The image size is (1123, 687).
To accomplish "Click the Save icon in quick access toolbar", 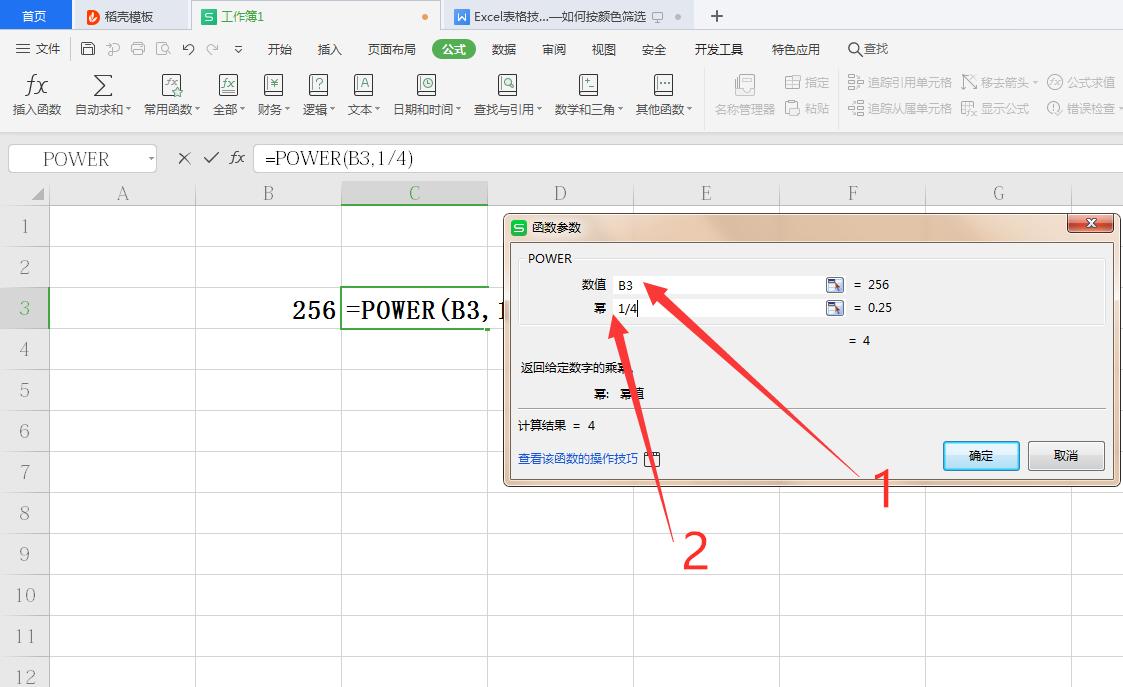I will (x=87, y=48).
